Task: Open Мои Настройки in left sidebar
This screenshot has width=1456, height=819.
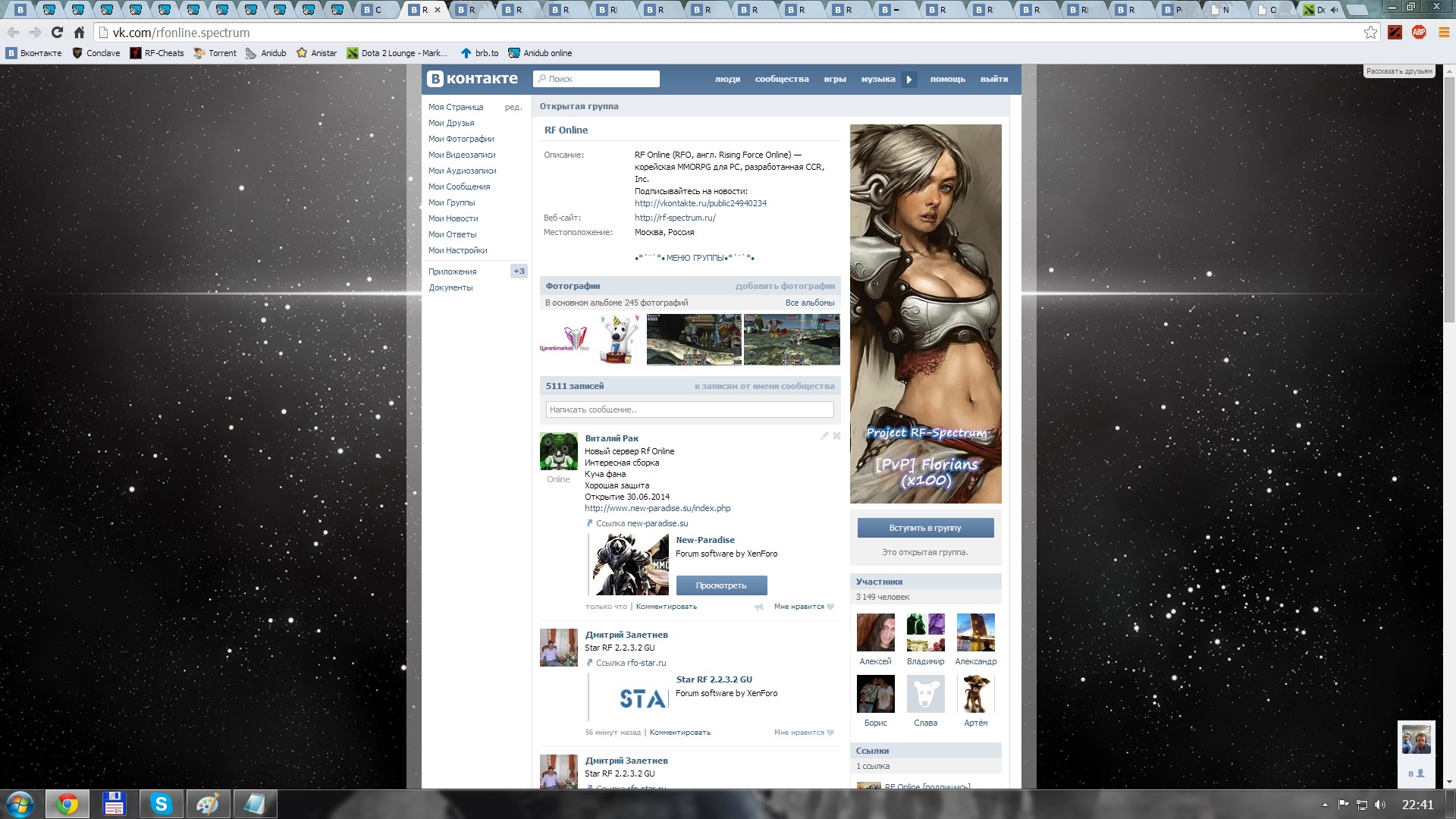Action: tap(458, 250)
